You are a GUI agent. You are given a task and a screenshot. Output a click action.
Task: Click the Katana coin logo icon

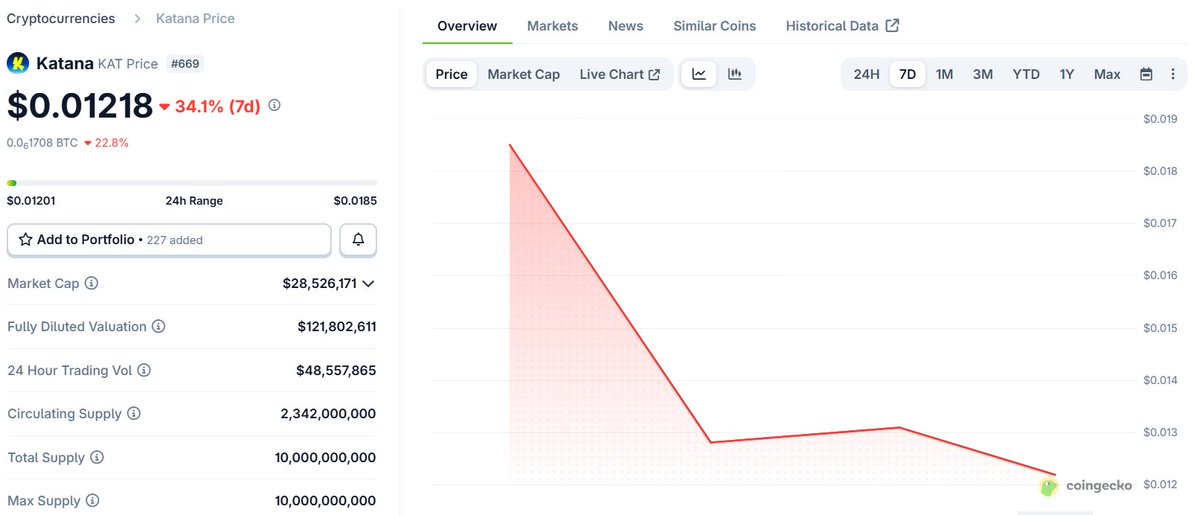[x=18, y=63]
